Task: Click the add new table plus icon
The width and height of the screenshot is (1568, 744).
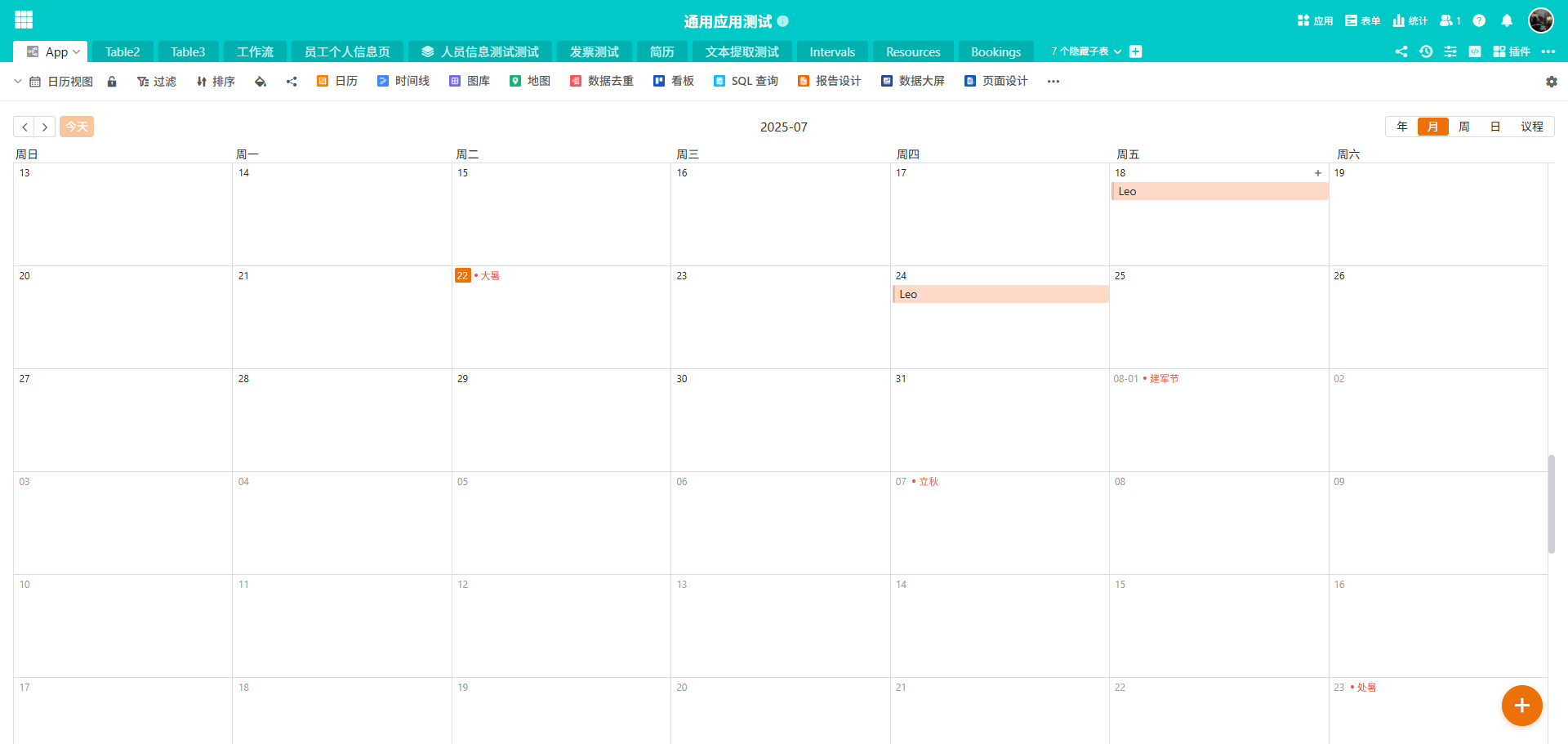Action: (1135, 51)
